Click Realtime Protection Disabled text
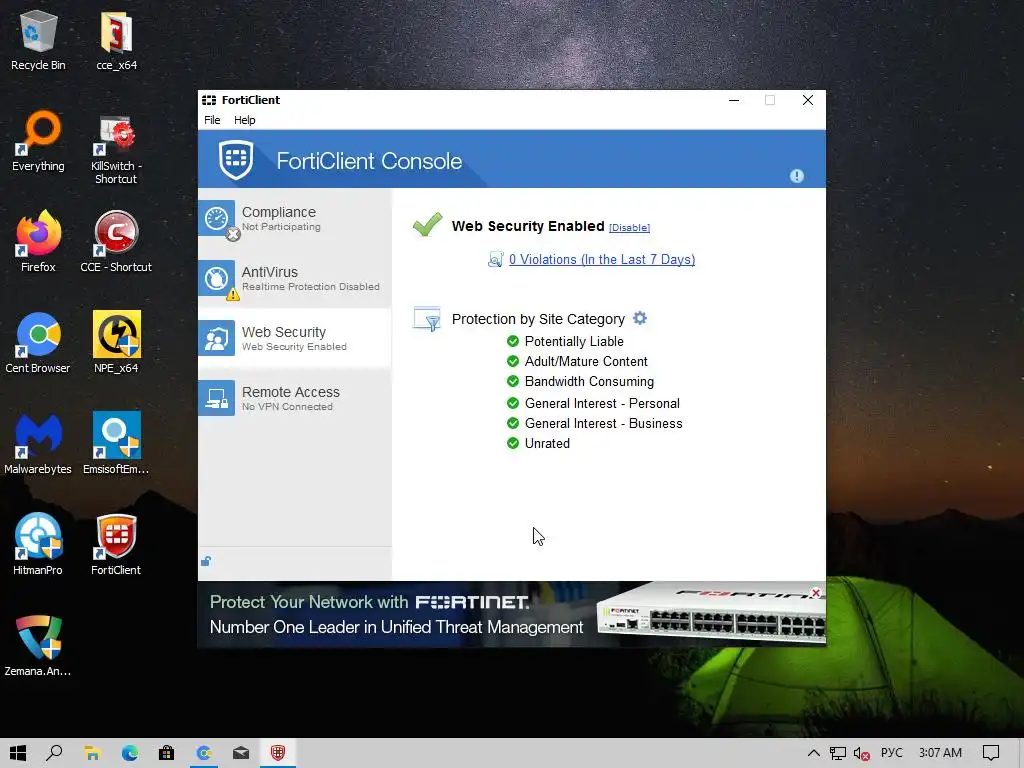The width and height of the screenshot is (1024, 768). pyautogui.click(x=311, y=287)
